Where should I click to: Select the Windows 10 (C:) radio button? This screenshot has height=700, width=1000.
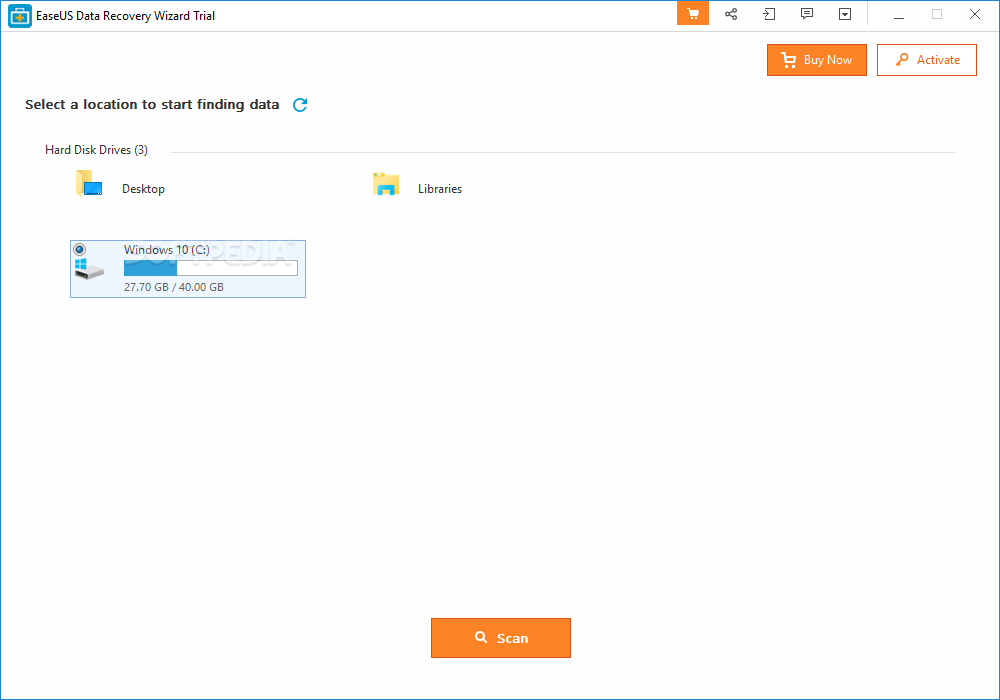click(x=80, y=249)
